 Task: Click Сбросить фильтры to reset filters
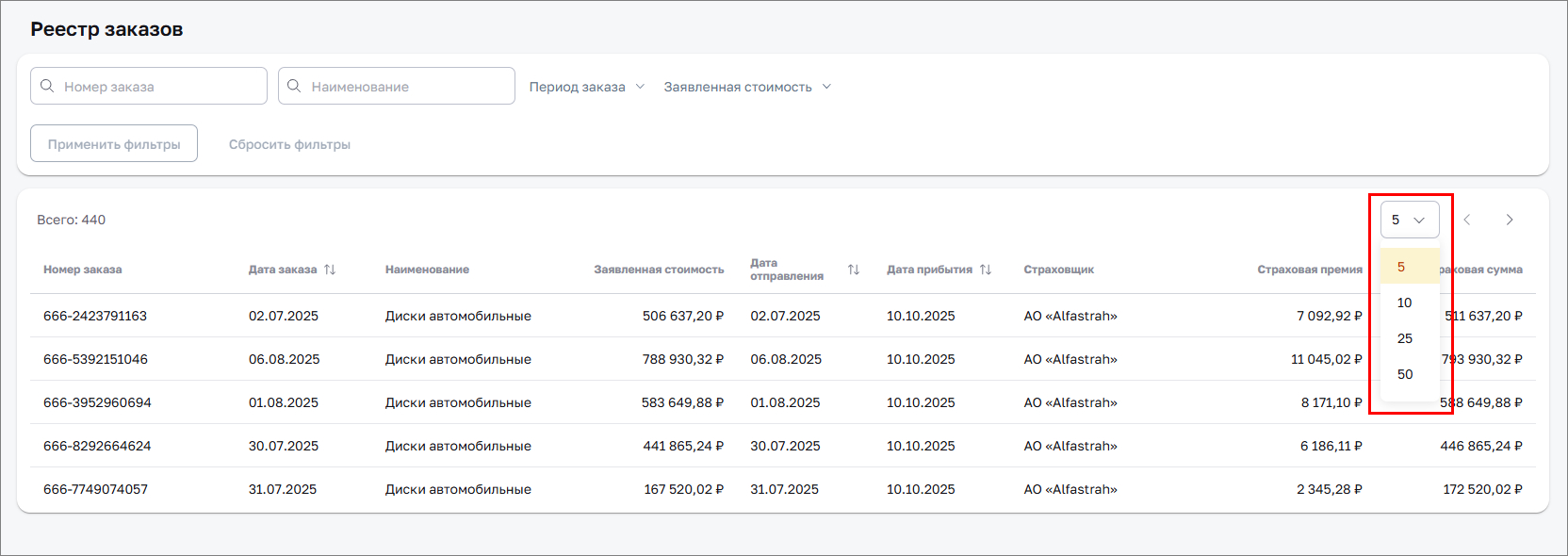289,144
